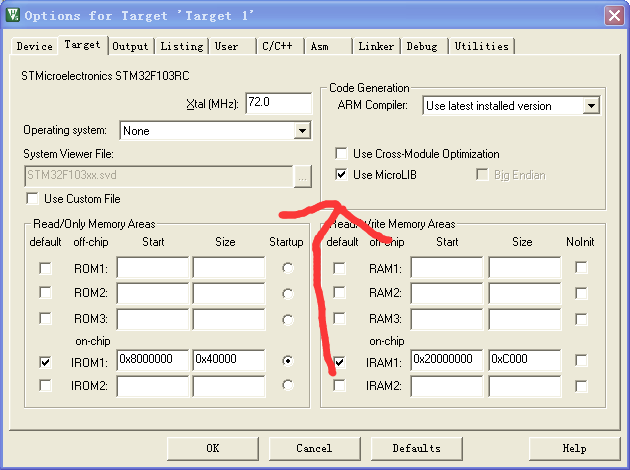Enable the RAM3 NoInit checkbox
The height and width of the screenshot is (470, 630).
tap(581, 319)
